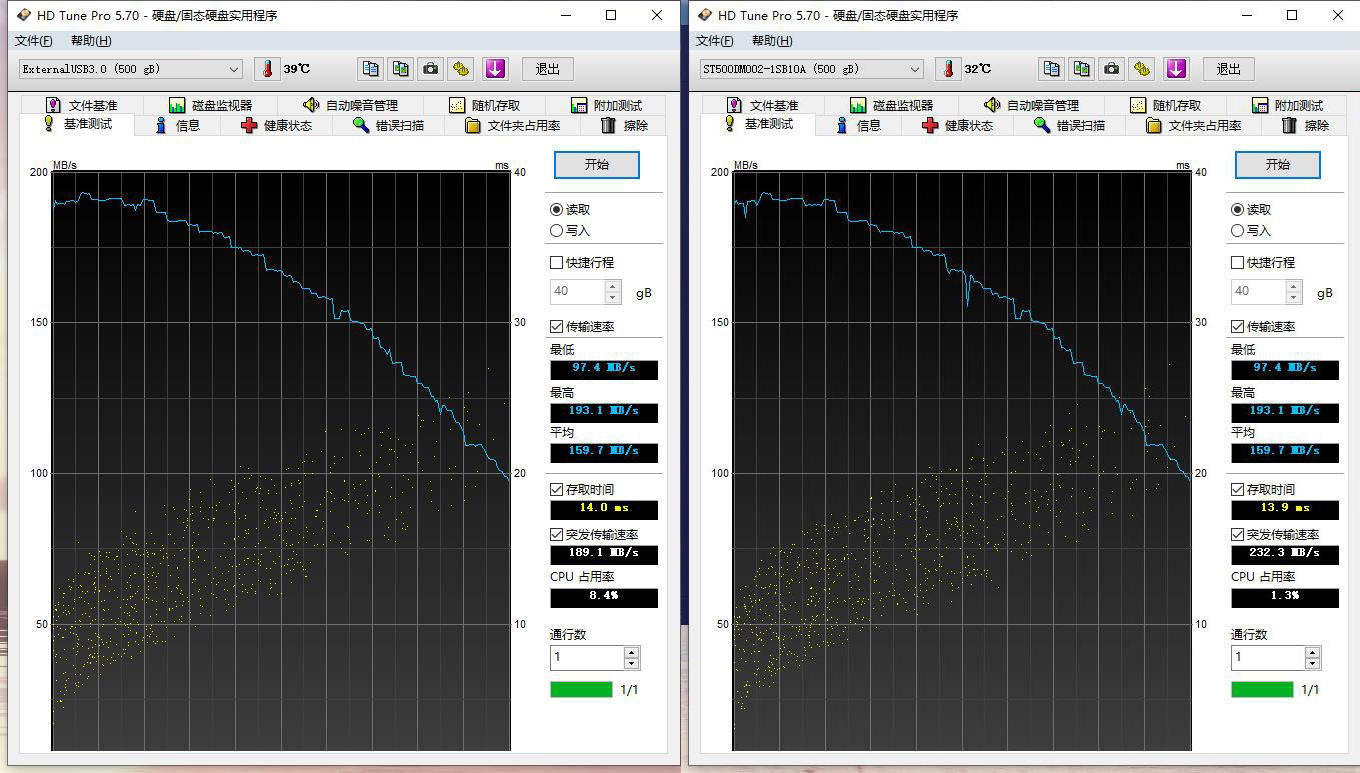Click the camera screenshot icon in the left window
This screenshot has width=1360, height=773.
click(x=430, y=69)
